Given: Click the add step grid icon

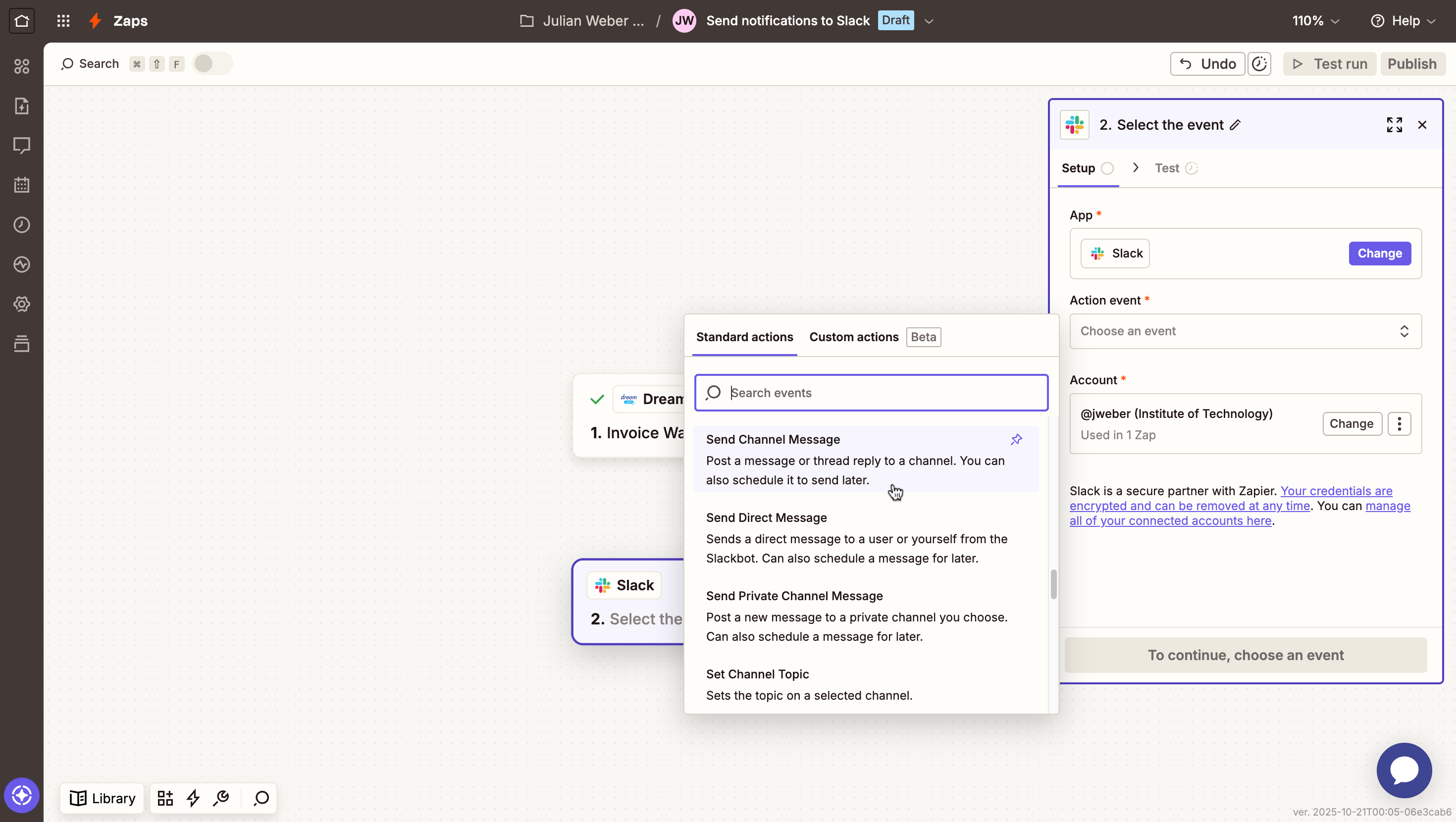Looking at the screenshot, I should pyautogui.click(x=165, y=798).
